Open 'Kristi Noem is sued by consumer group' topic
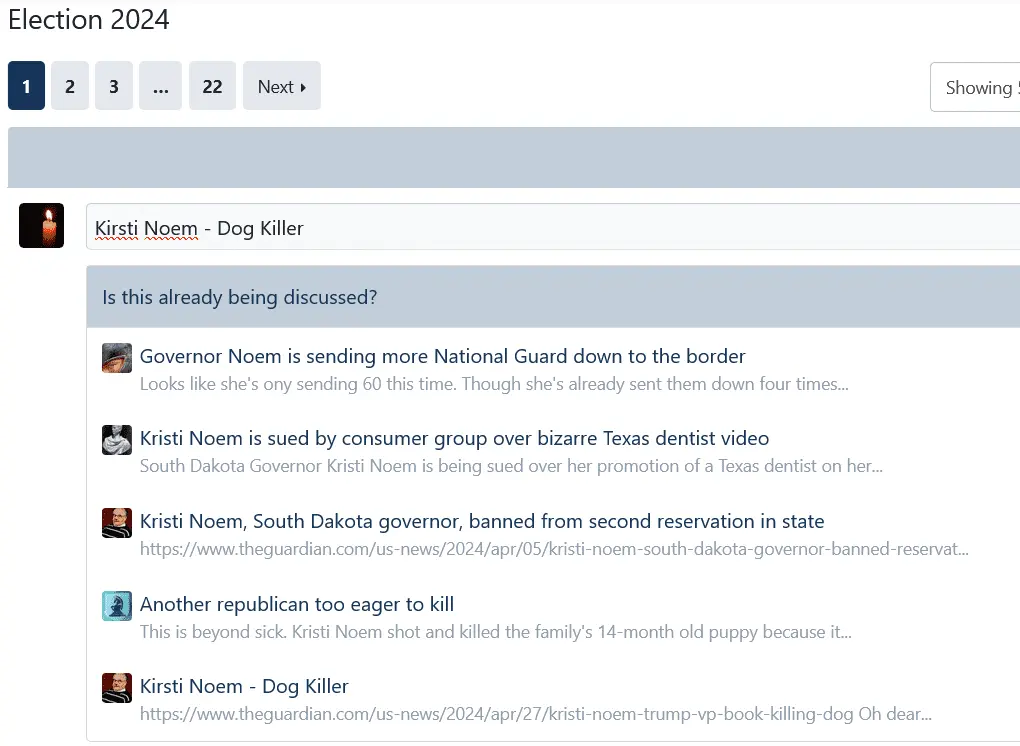Viewport: 1020px width, 746px height. [x=454, y=438]
